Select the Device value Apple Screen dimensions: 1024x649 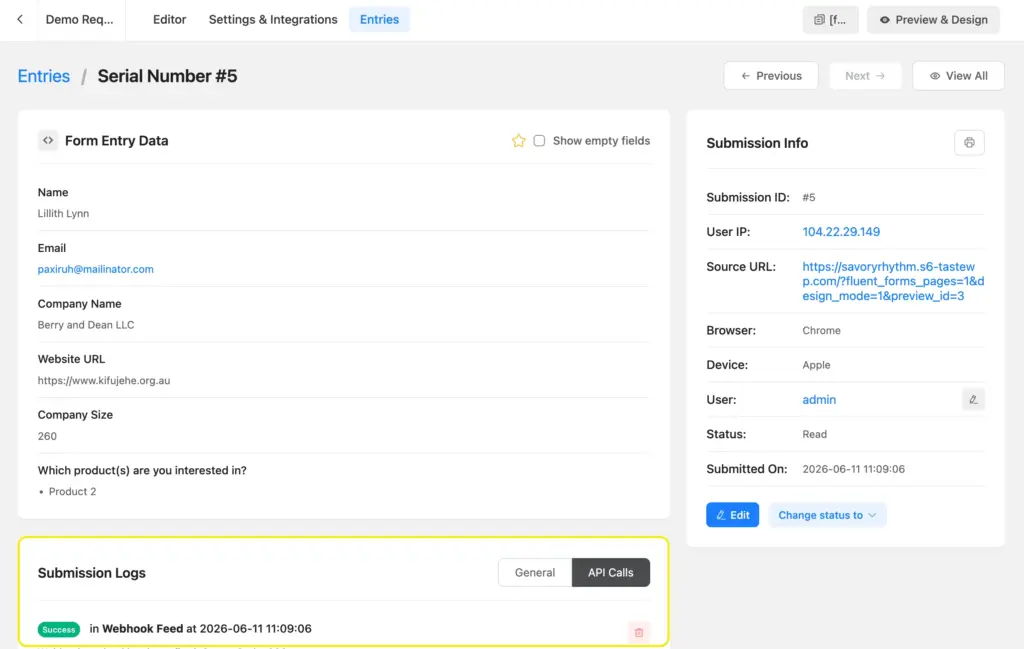point(816,365)
